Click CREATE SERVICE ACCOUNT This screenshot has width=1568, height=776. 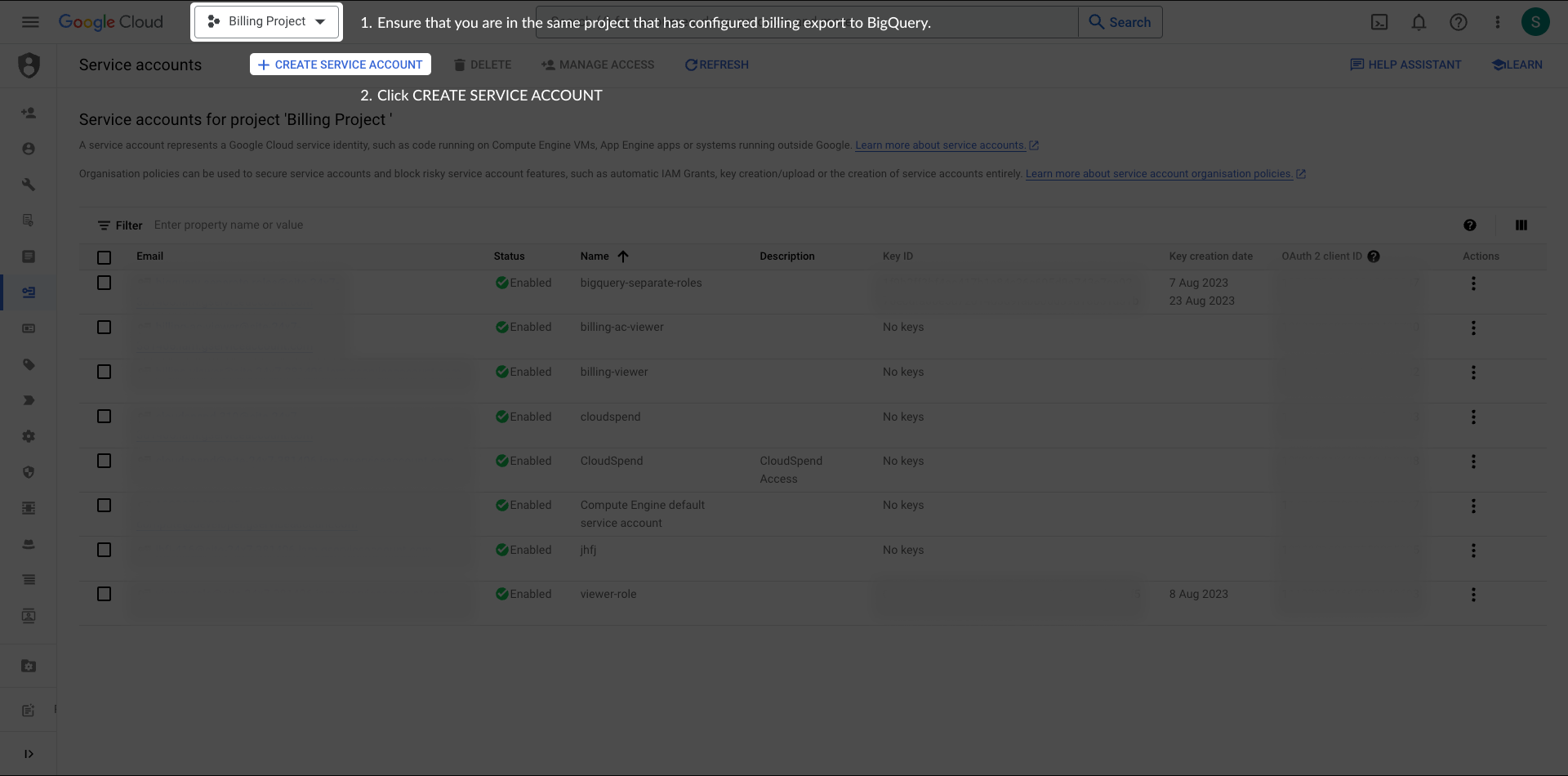[340, 65]
